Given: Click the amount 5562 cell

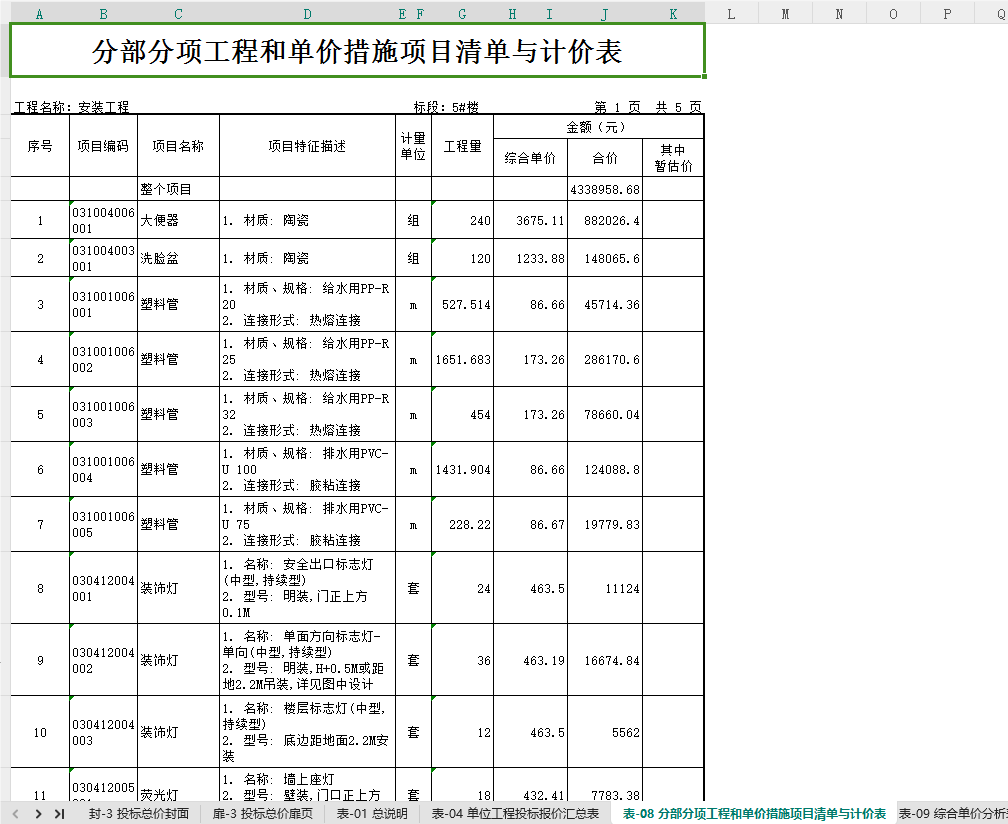Looking at the screenshot, I should point(605,731).
